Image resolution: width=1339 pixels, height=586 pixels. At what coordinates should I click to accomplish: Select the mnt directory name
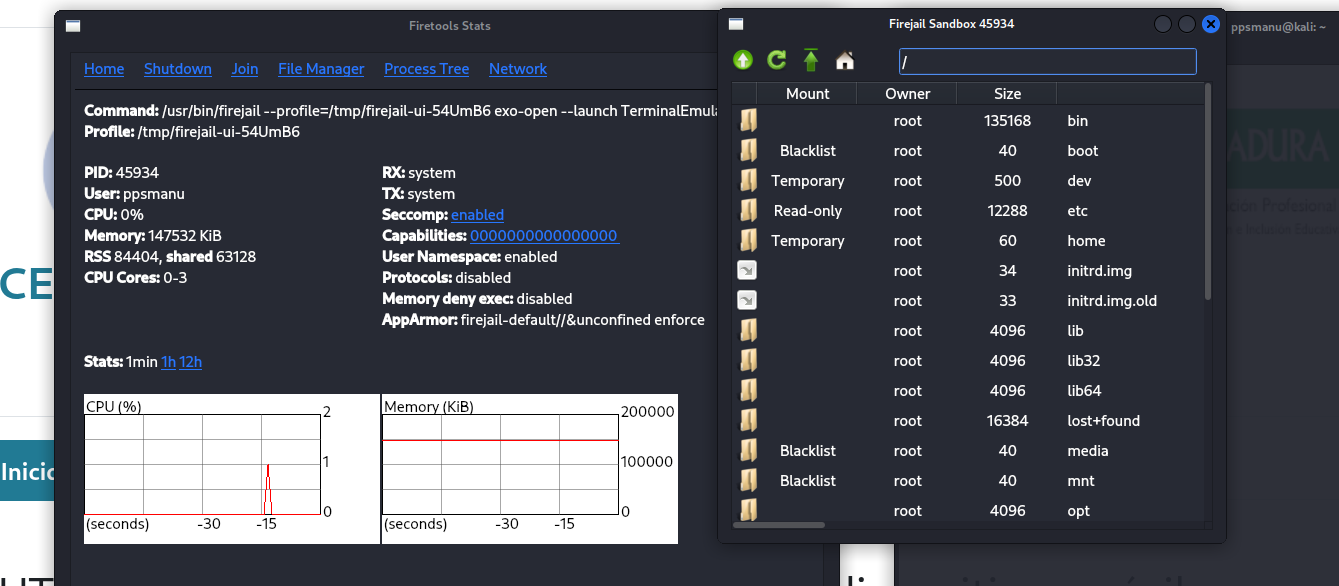(1079, 481)
